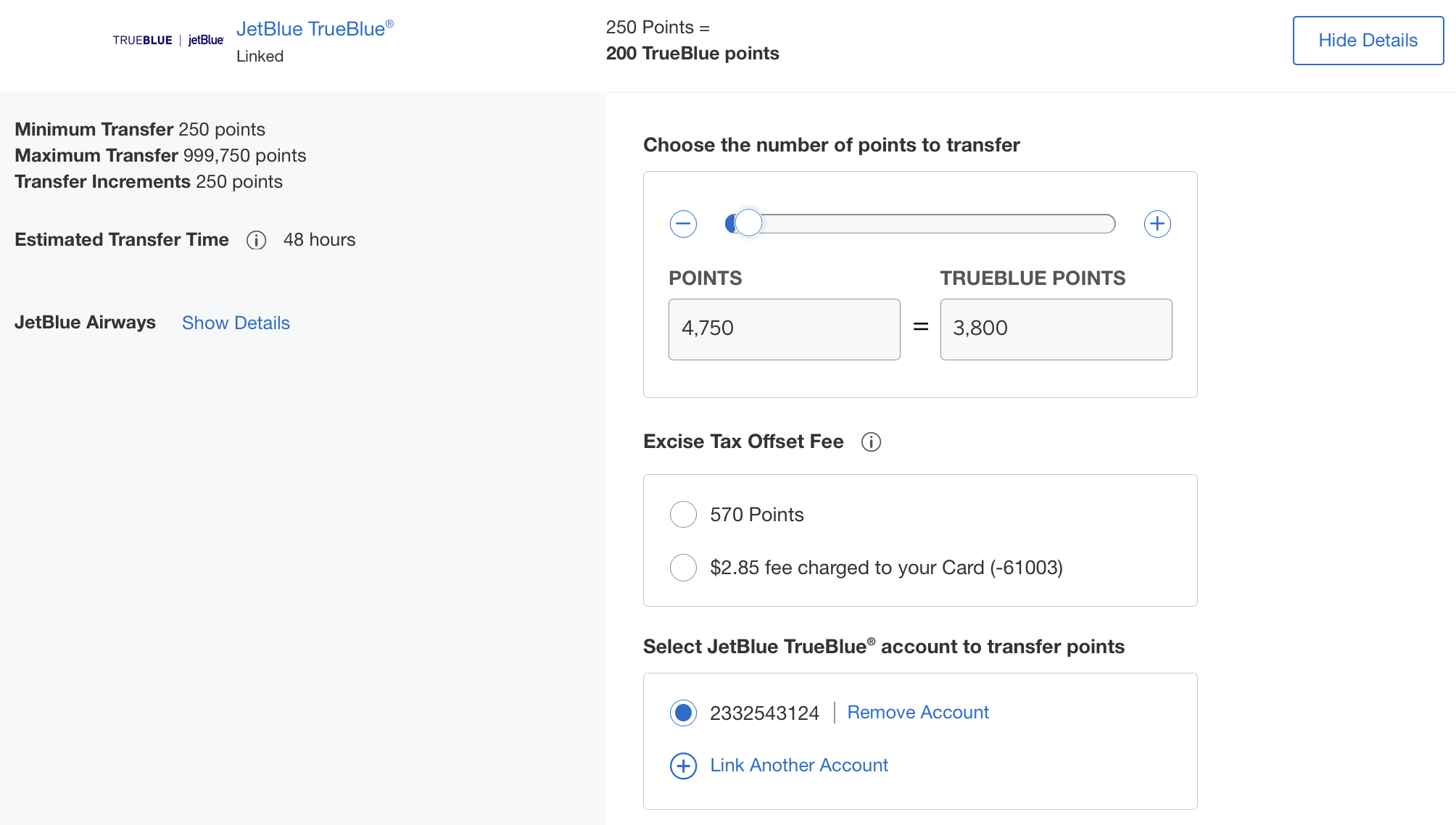Choose the $2.85 fee charged to Card option

[682, 568]
